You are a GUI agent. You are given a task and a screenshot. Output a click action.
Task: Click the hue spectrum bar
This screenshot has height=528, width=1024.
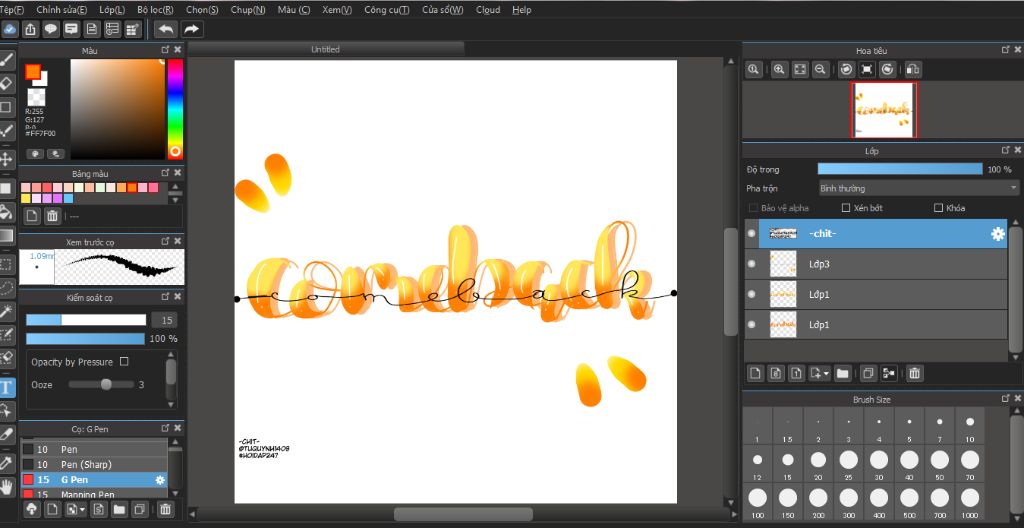(x=175, y=108)
